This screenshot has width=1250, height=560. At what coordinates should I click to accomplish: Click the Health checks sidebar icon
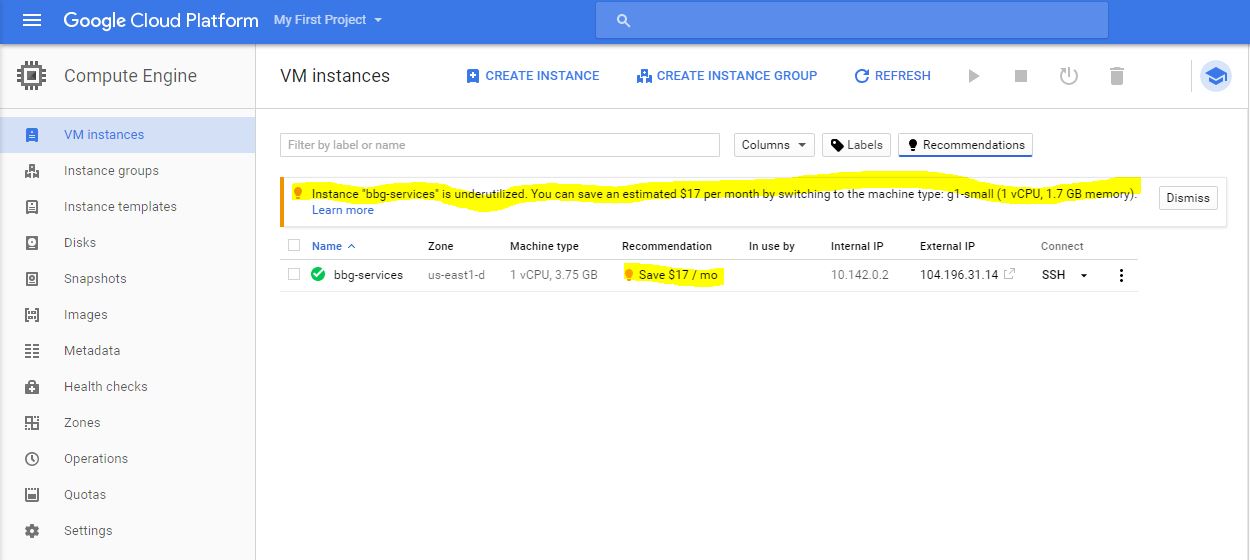coord(32,387)
